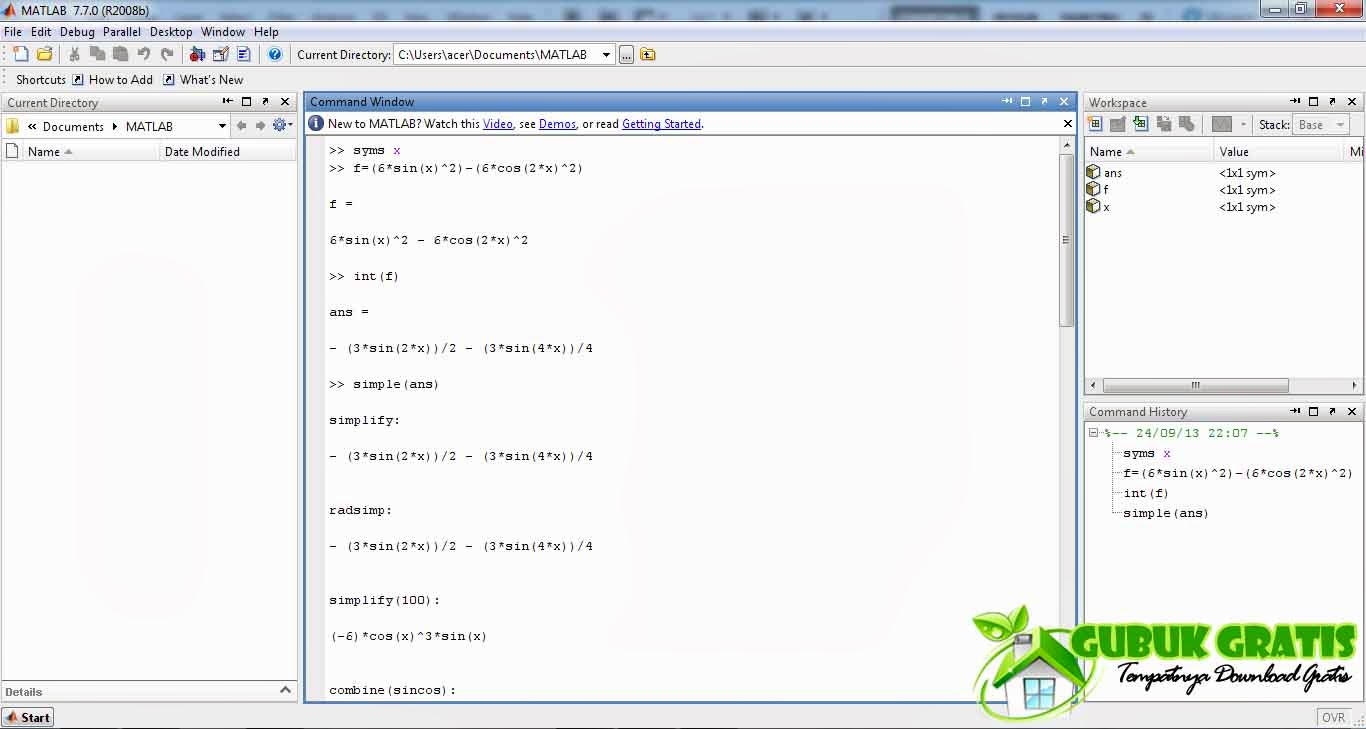The image size is (1366, 729).
Task: Undock the Command Window panel
Action: [1043, 101]
